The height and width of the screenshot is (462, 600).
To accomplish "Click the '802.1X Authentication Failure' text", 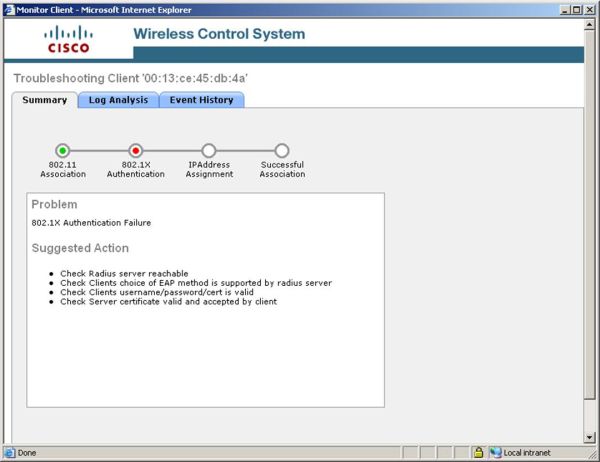I will point(91,223).
